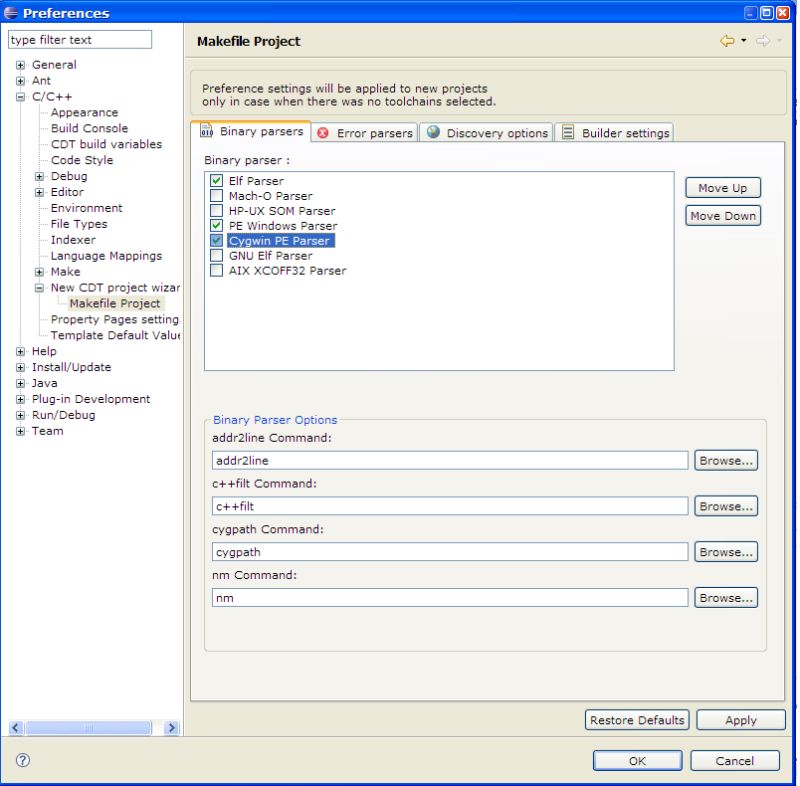Screen dimensions: 800x786
Task: Expand the General tree node
Action: [x=19, y=64]
